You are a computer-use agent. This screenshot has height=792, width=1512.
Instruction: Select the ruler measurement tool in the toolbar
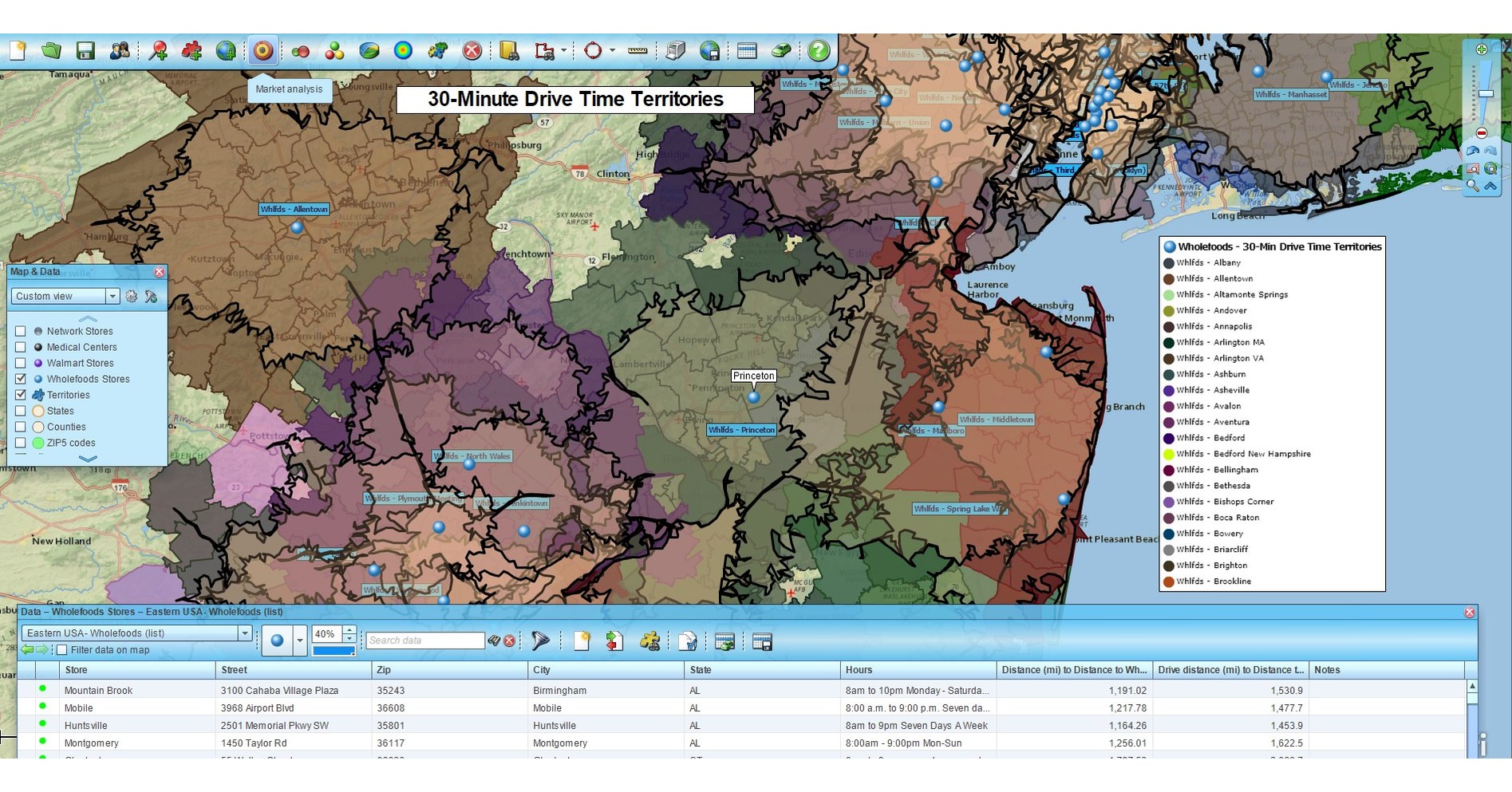click(636, 50)
